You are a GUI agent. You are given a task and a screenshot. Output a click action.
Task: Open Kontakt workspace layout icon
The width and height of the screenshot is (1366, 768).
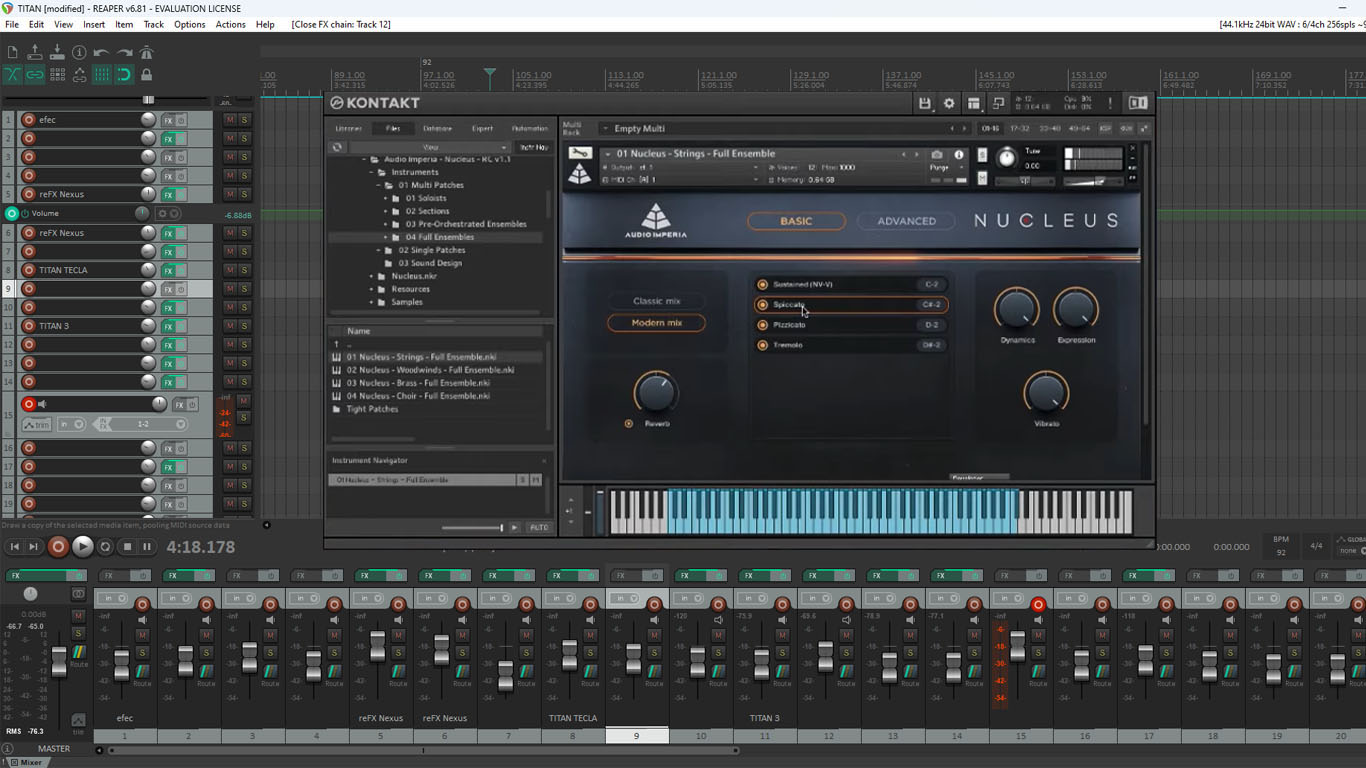coord(973,103)
